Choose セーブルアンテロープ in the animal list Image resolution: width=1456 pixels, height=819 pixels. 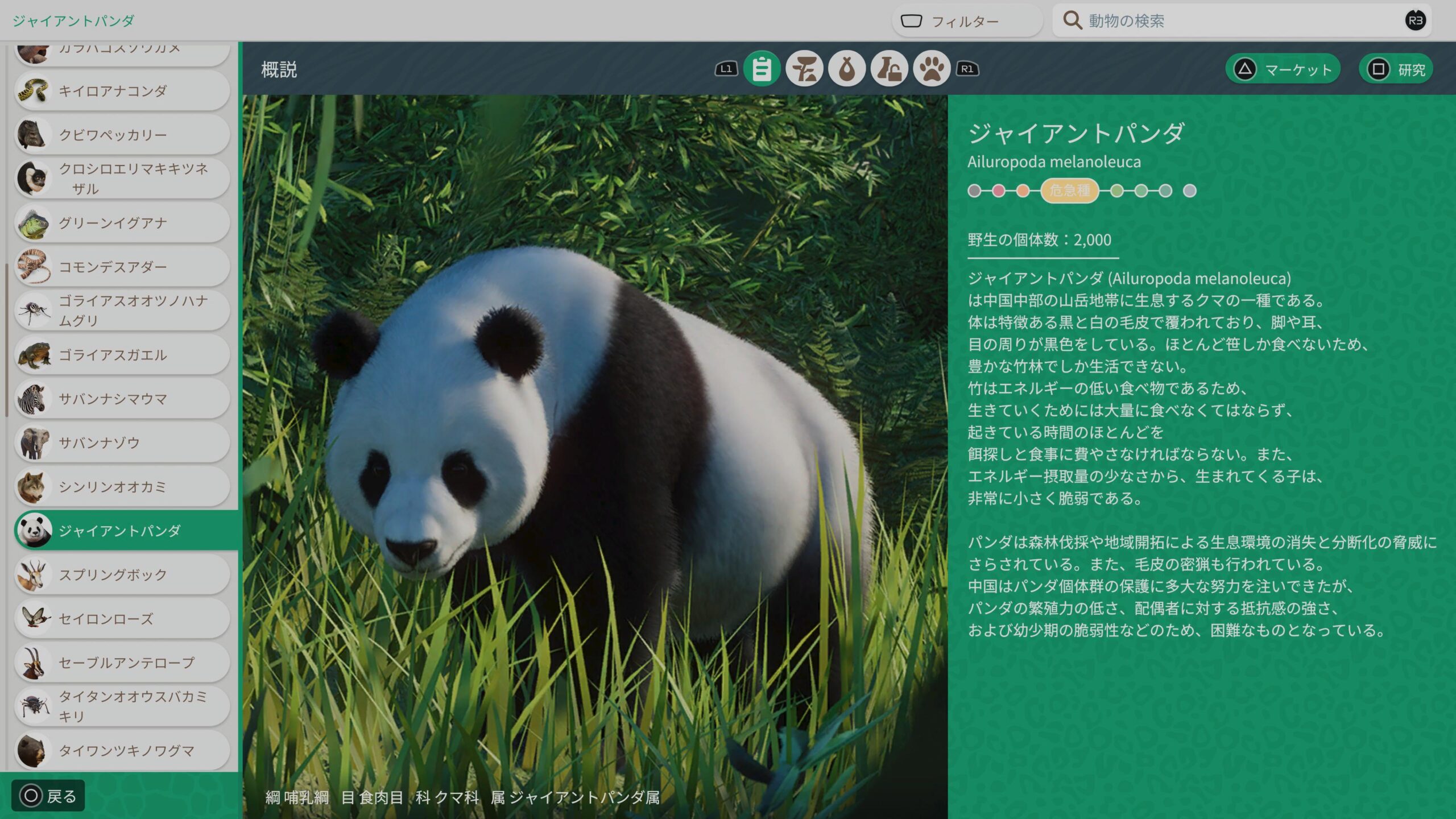tap(122, 663)
